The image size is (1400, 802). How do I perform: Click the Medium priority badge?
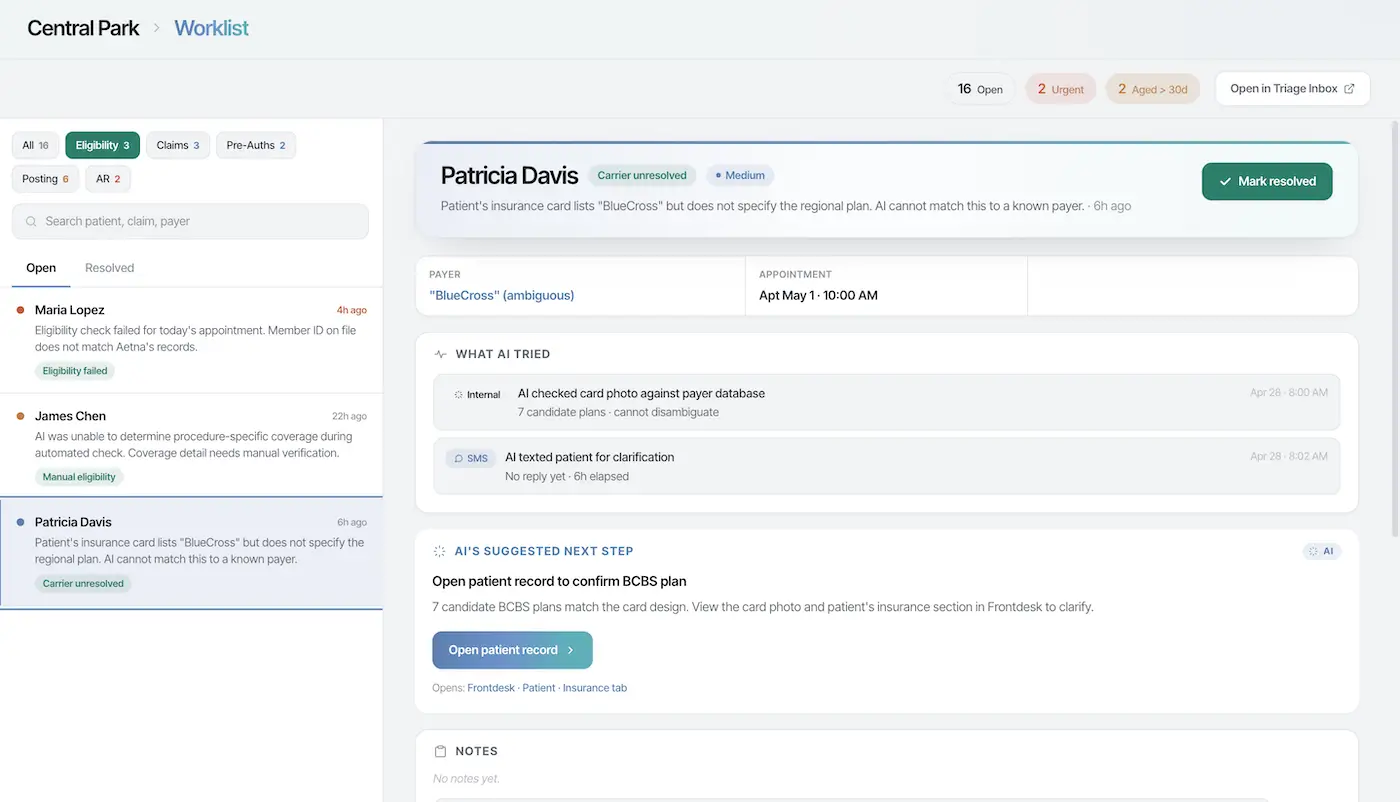click(x=740, y=175)
